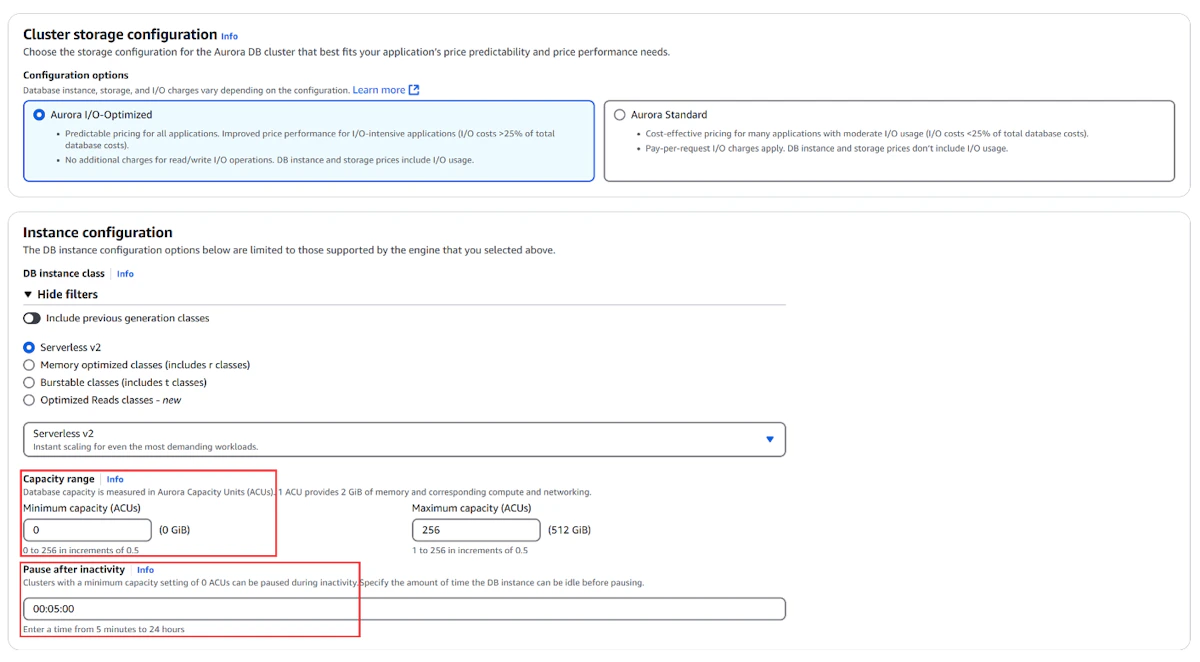This screenshot has width=1200, height=662.
Task: Click 'Enter a time from 5 minutes to 24 hours'
Action: (104, 629)
